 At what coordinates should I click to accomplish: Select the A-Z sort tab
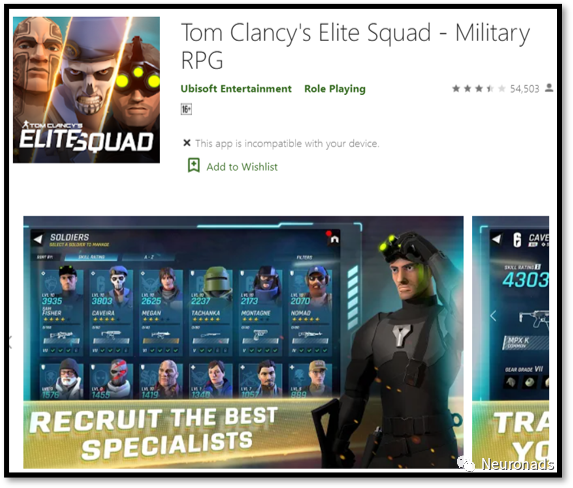149,257
